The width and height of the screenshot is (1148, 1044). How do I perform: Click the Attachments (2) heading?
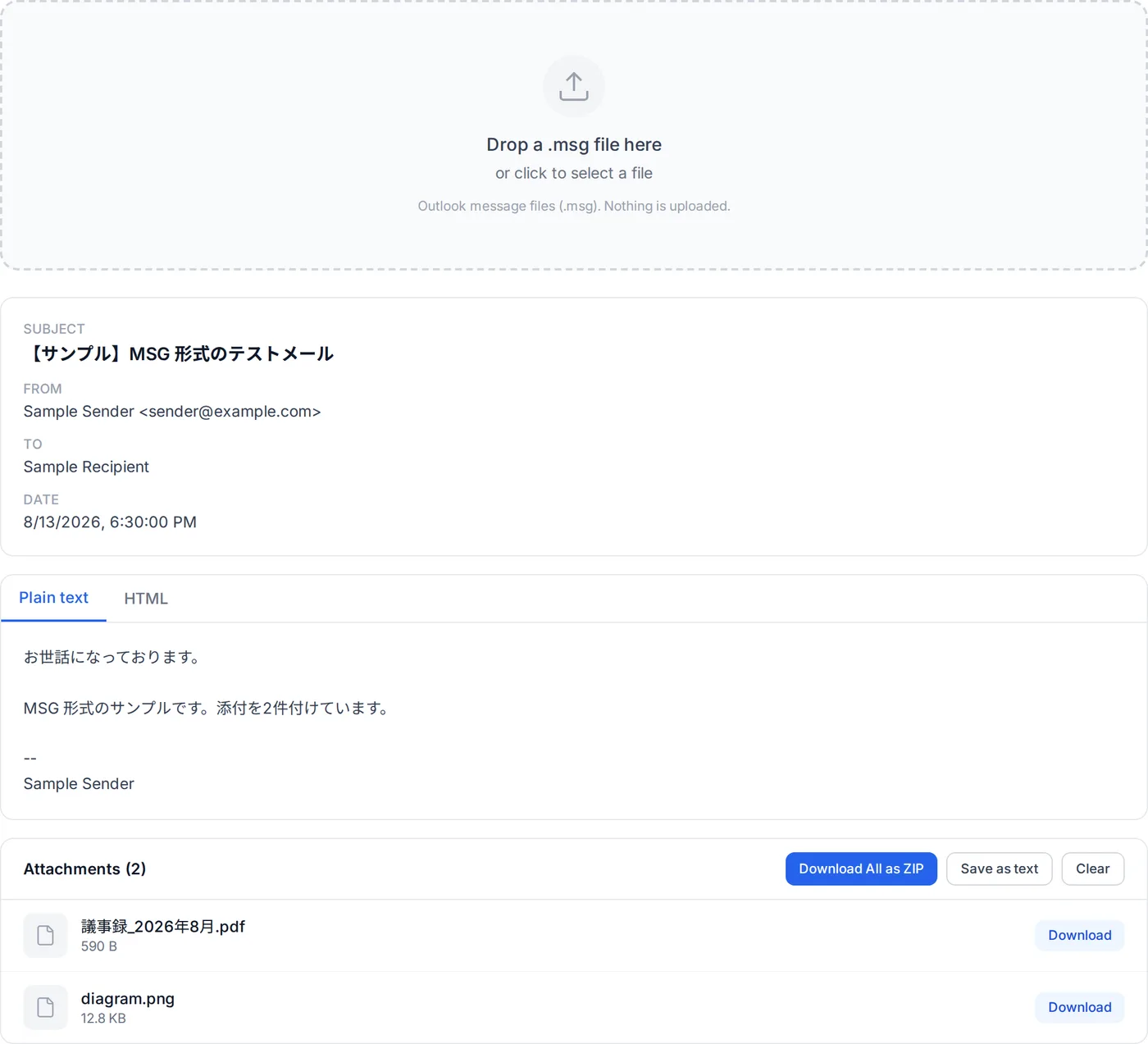pos(84,868)
